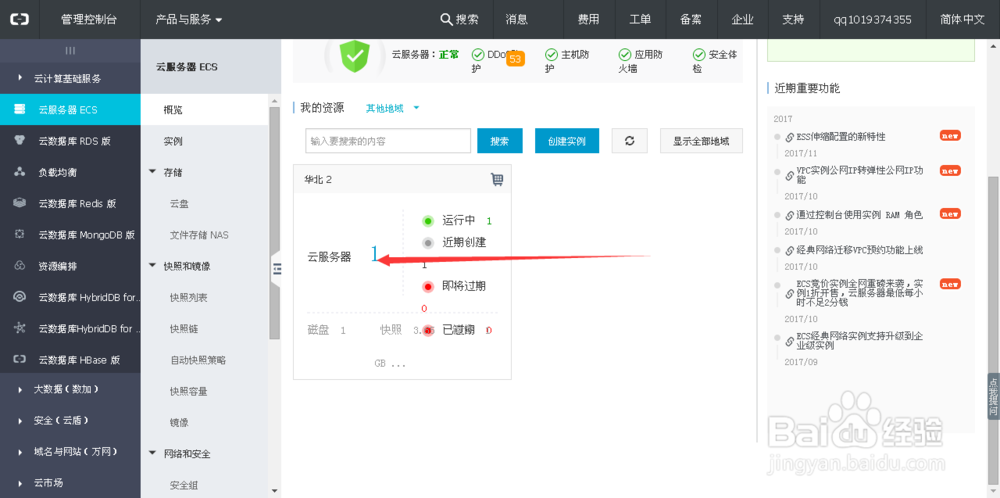The image size is (1000, 498).
Task: Click the second HybridDB for icon
Action: (19, 328)
